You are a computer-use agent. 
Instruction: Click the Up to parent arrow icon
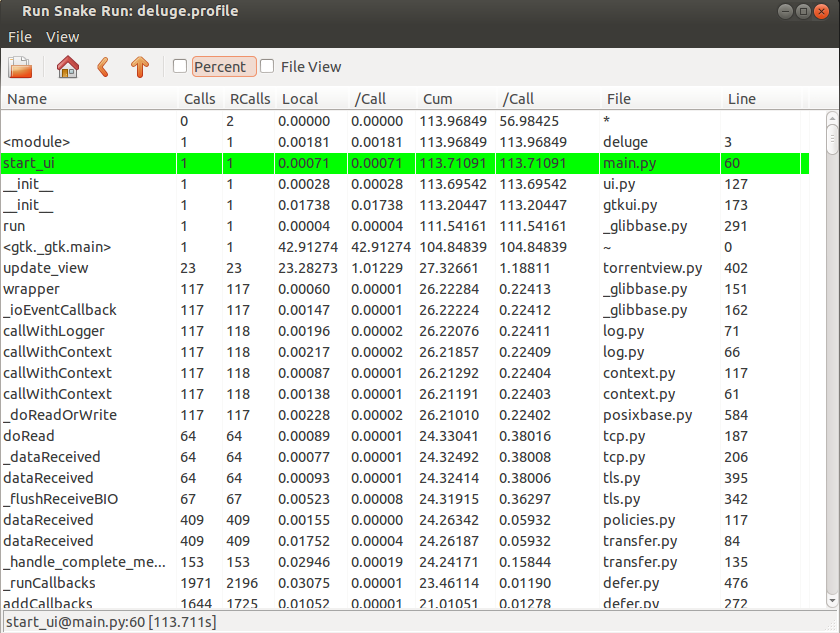click(140, 67)
